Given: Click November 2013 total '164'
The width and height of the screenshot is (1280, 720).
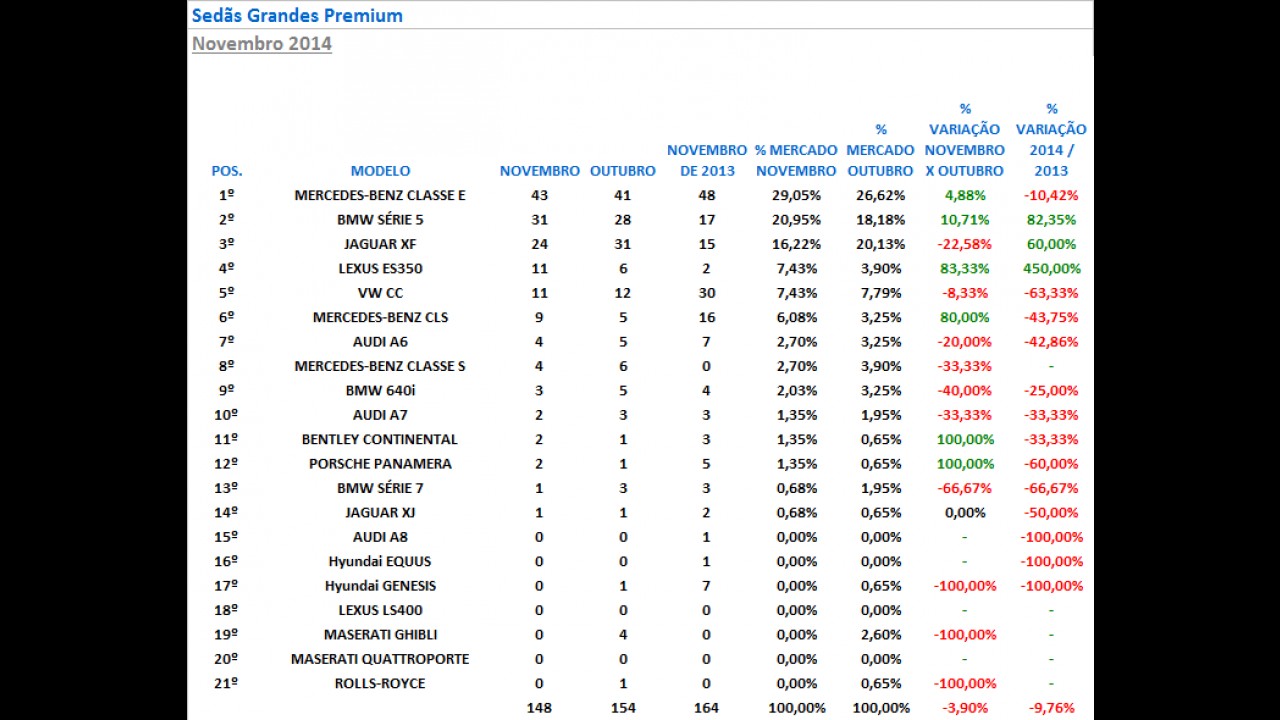Looking at the screenshot, I should 707,708.
